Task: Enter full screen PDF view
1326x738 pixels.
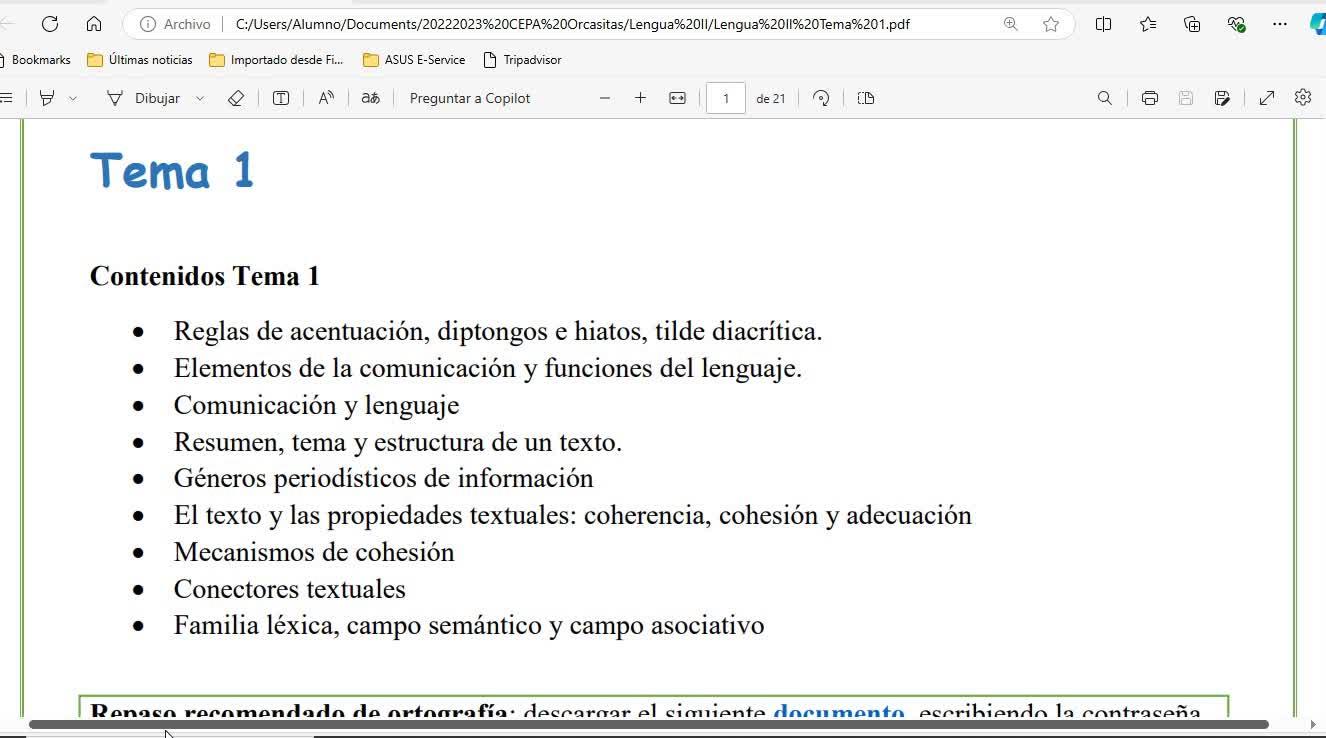Action: [1266, 98]
